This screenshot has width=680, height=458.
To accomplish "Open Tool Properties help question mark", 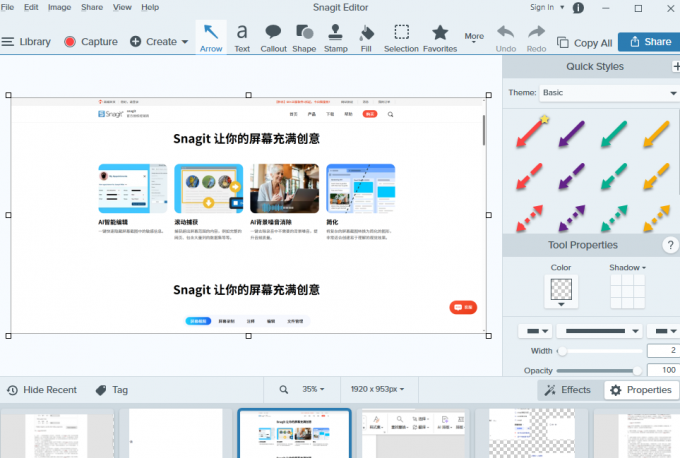I will 670,245.
